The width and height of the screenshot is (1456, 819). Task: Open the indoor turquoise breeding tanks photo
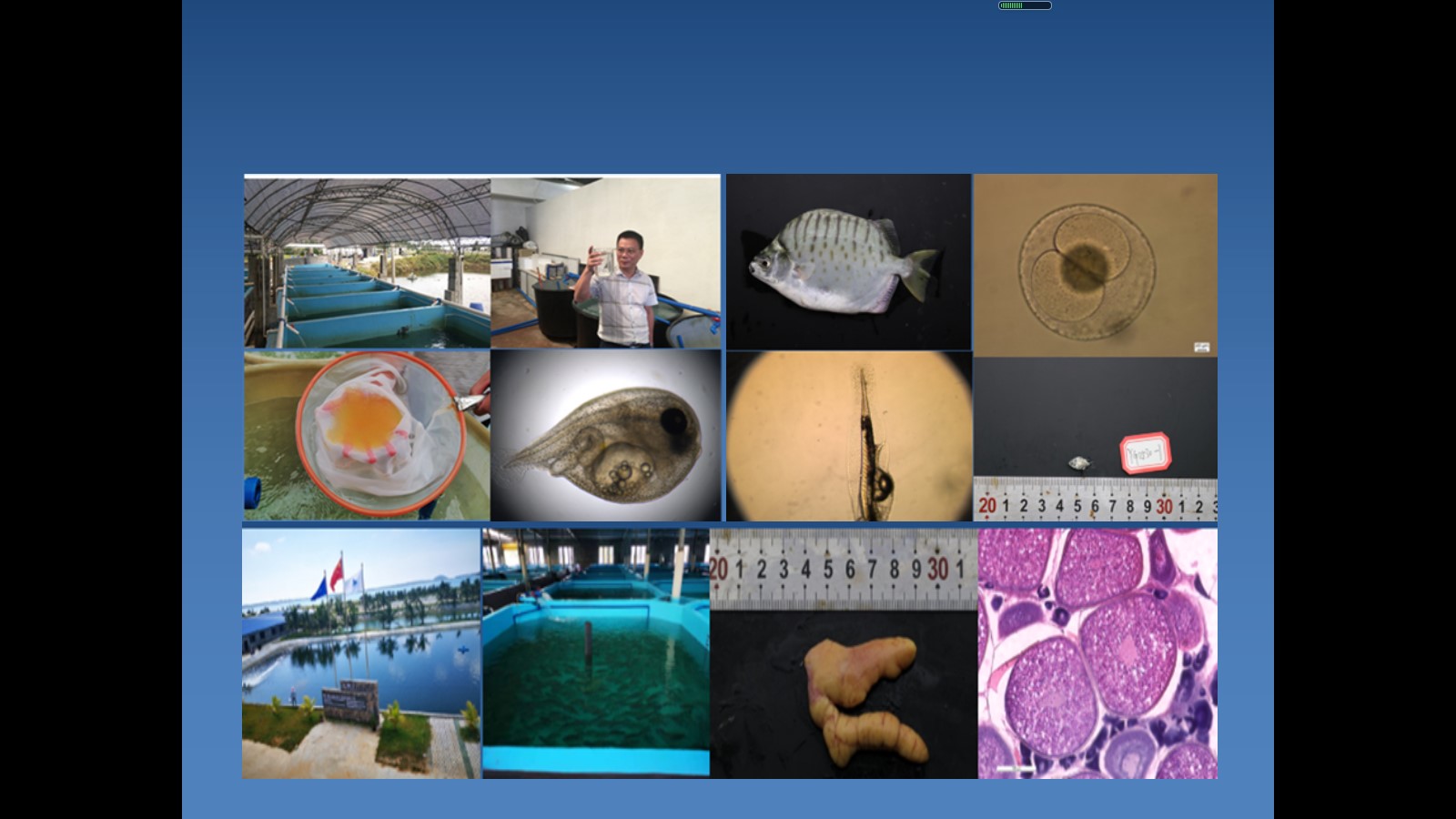click(595, 653)
